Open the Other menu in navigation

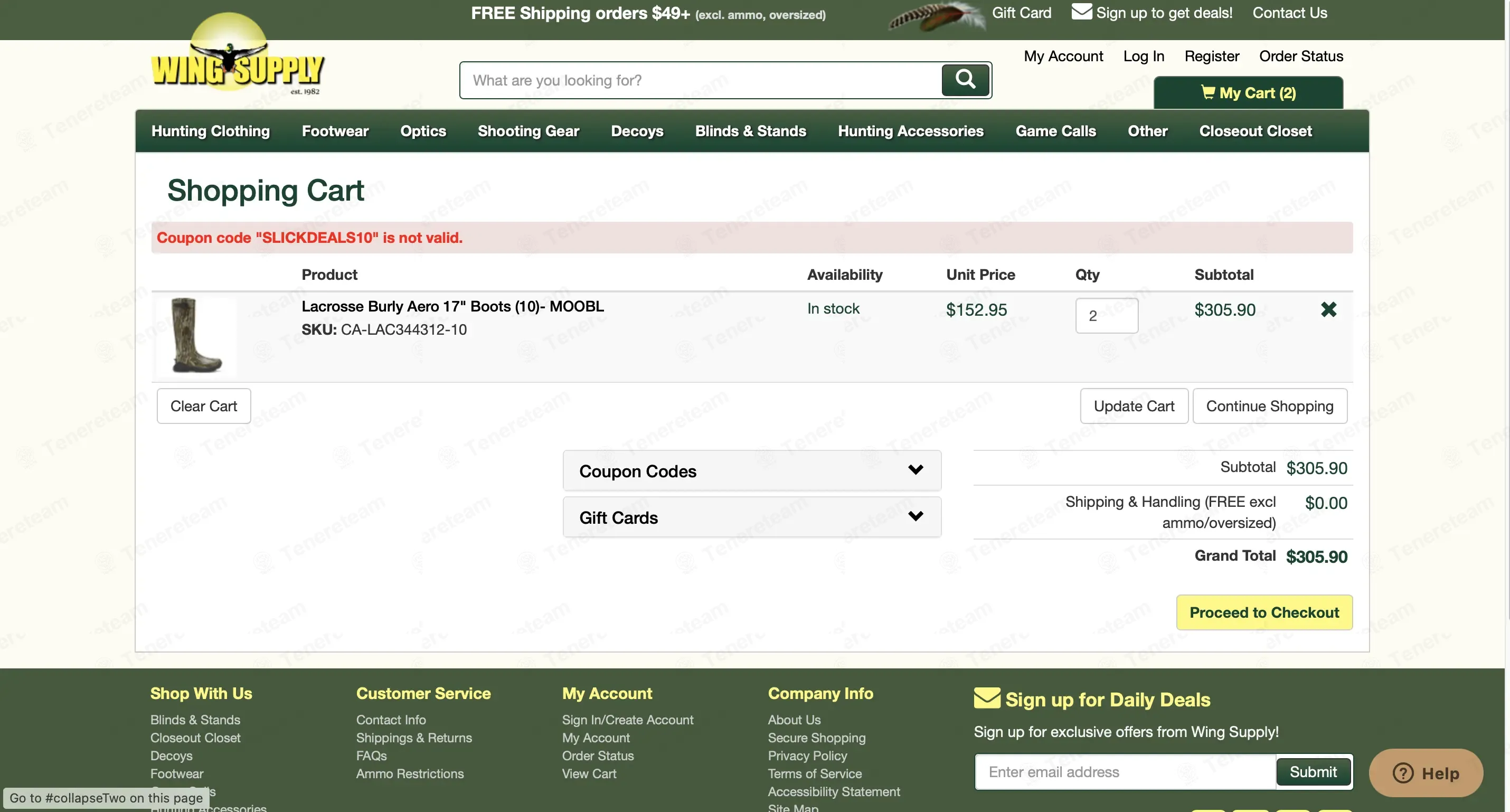click(1148, 131)
